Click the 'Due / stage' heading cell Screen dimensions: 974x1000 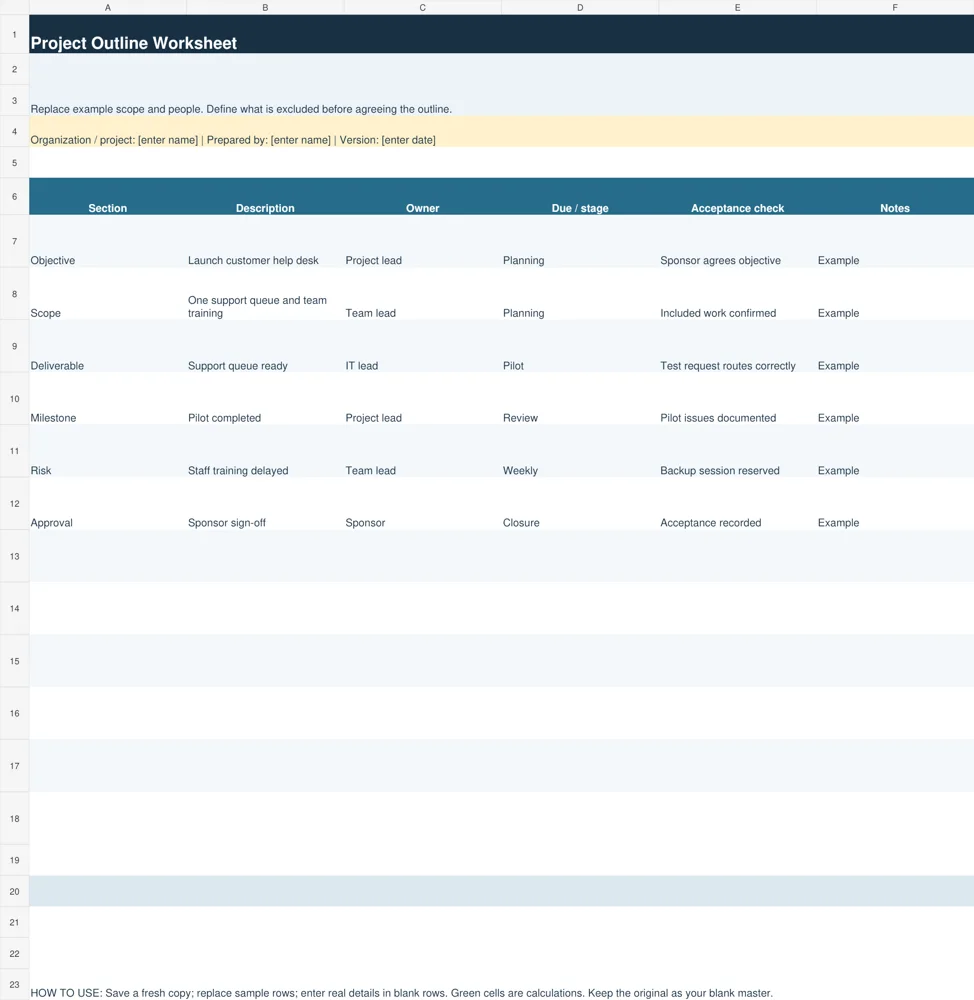pos(580,196)
